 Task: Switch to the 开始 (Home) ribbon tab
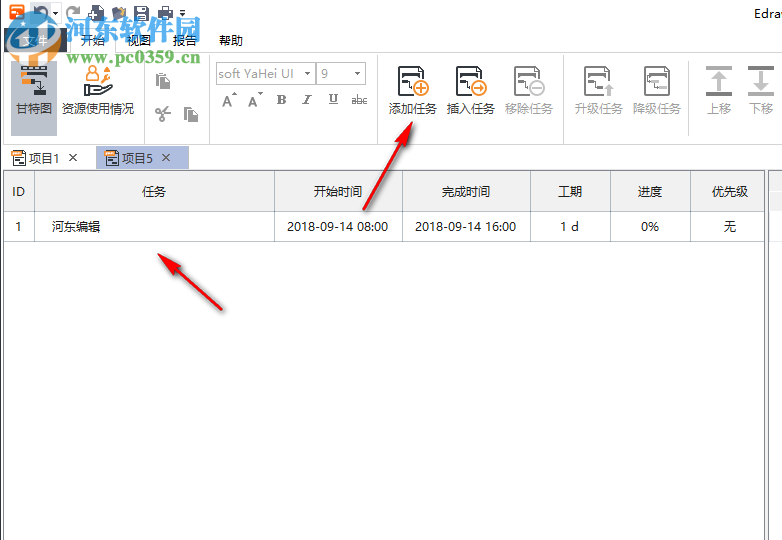point(93,40)
